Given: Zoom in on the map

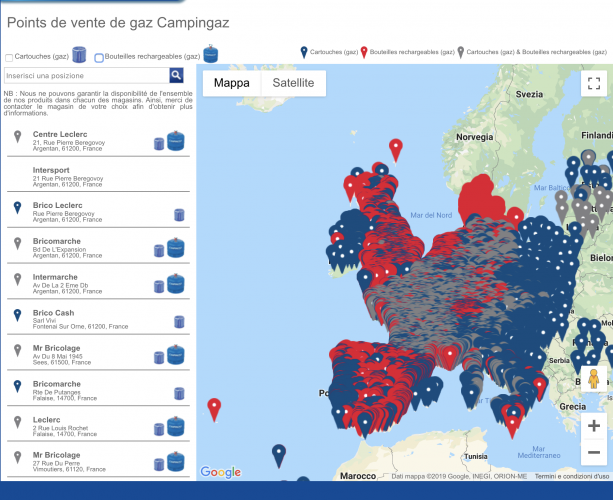Looking at the screenshot, I should (x=594, y=422).
